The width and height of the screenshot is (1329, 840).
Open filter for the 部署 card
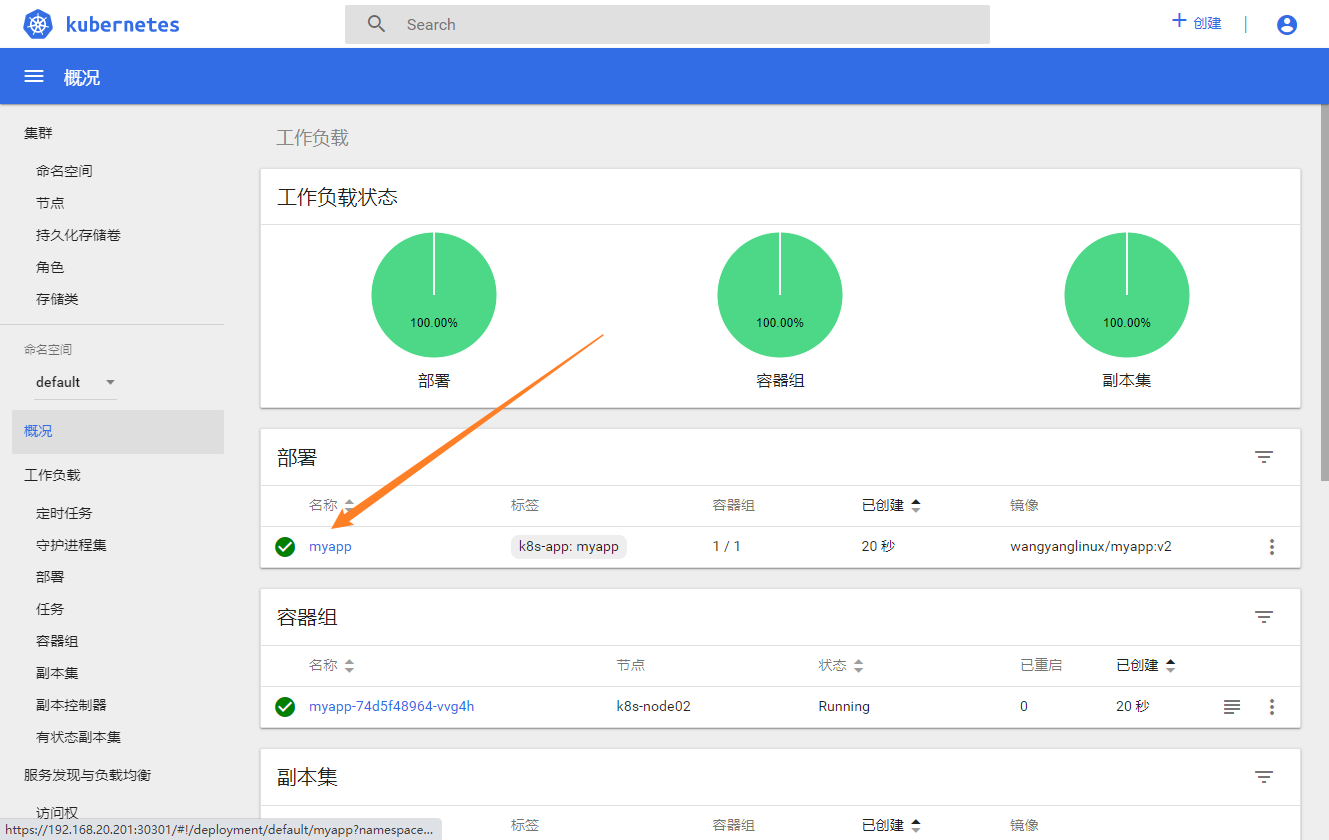click(x=1264, y=457)
